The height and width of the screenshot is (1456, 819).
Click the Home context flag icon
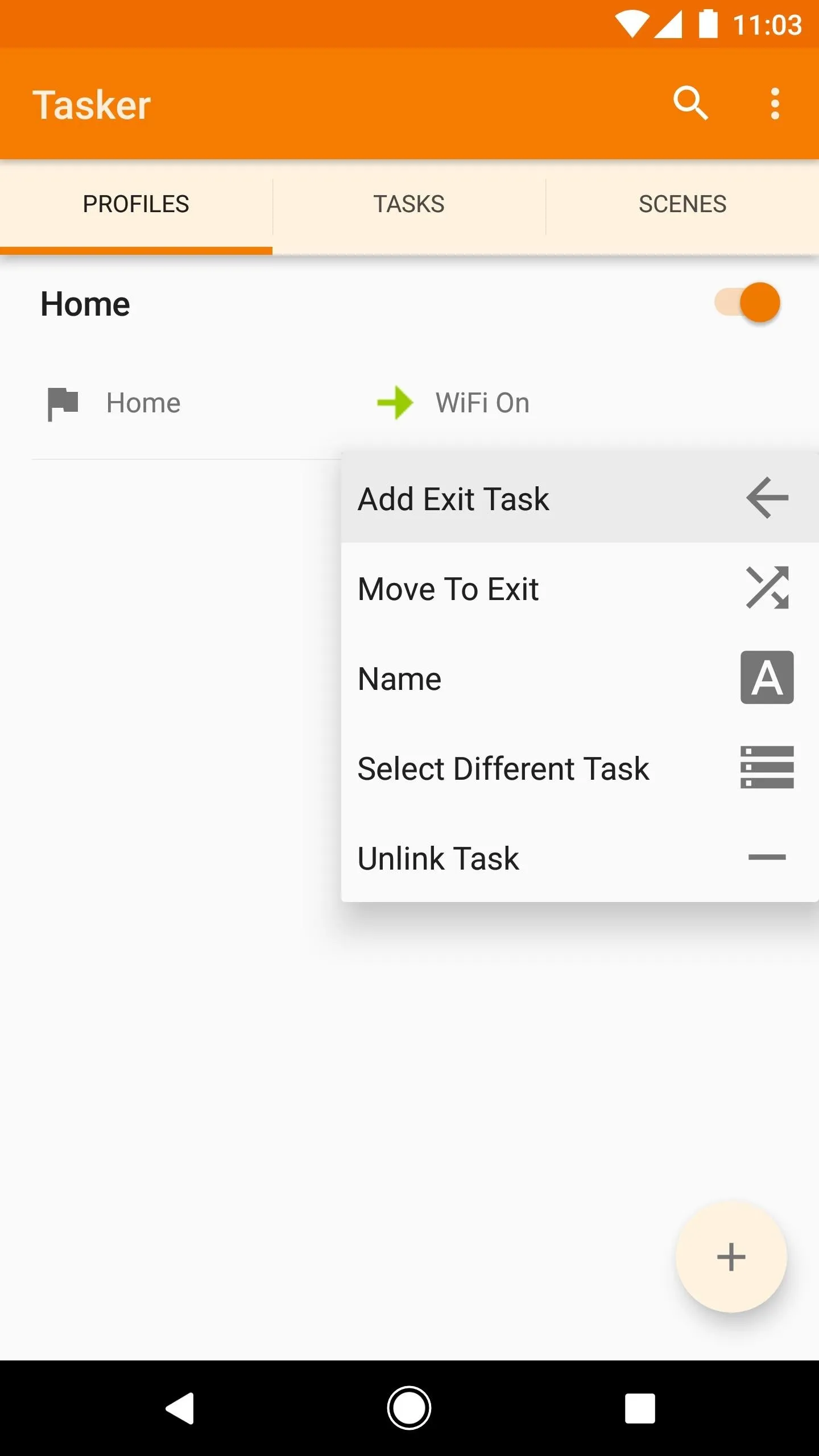point(63,404)
